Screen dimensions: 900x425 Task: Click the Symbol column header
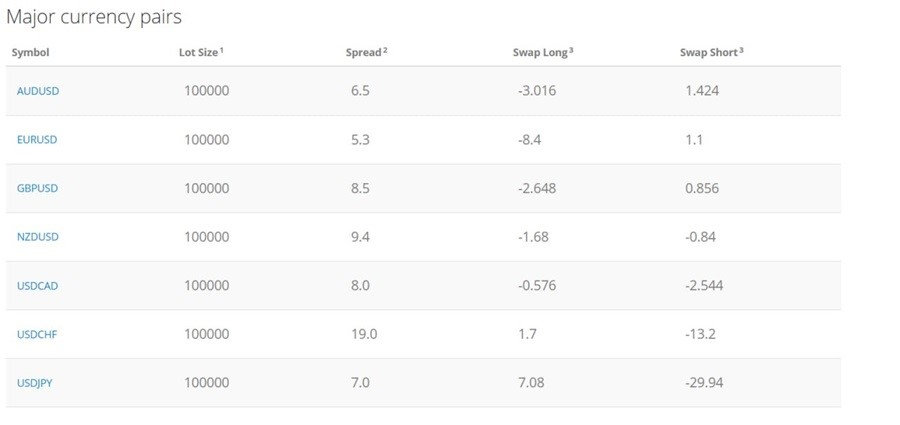(30, 52)
